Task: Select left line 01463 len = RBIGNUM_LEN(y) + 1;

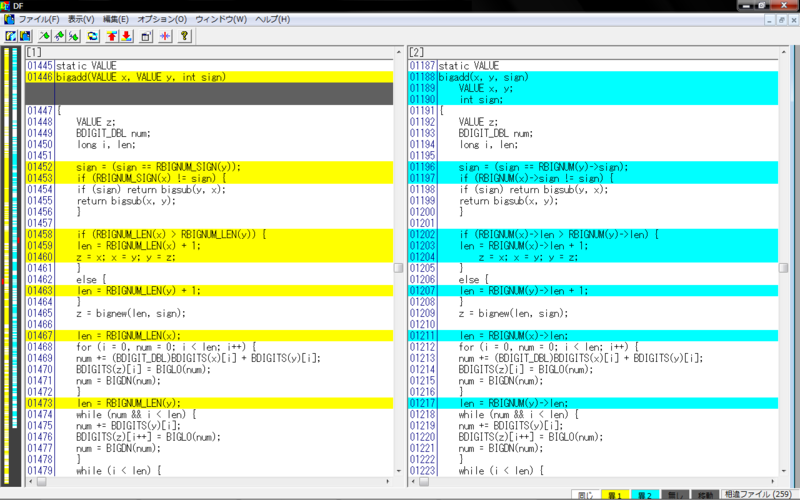Action: 210,290
